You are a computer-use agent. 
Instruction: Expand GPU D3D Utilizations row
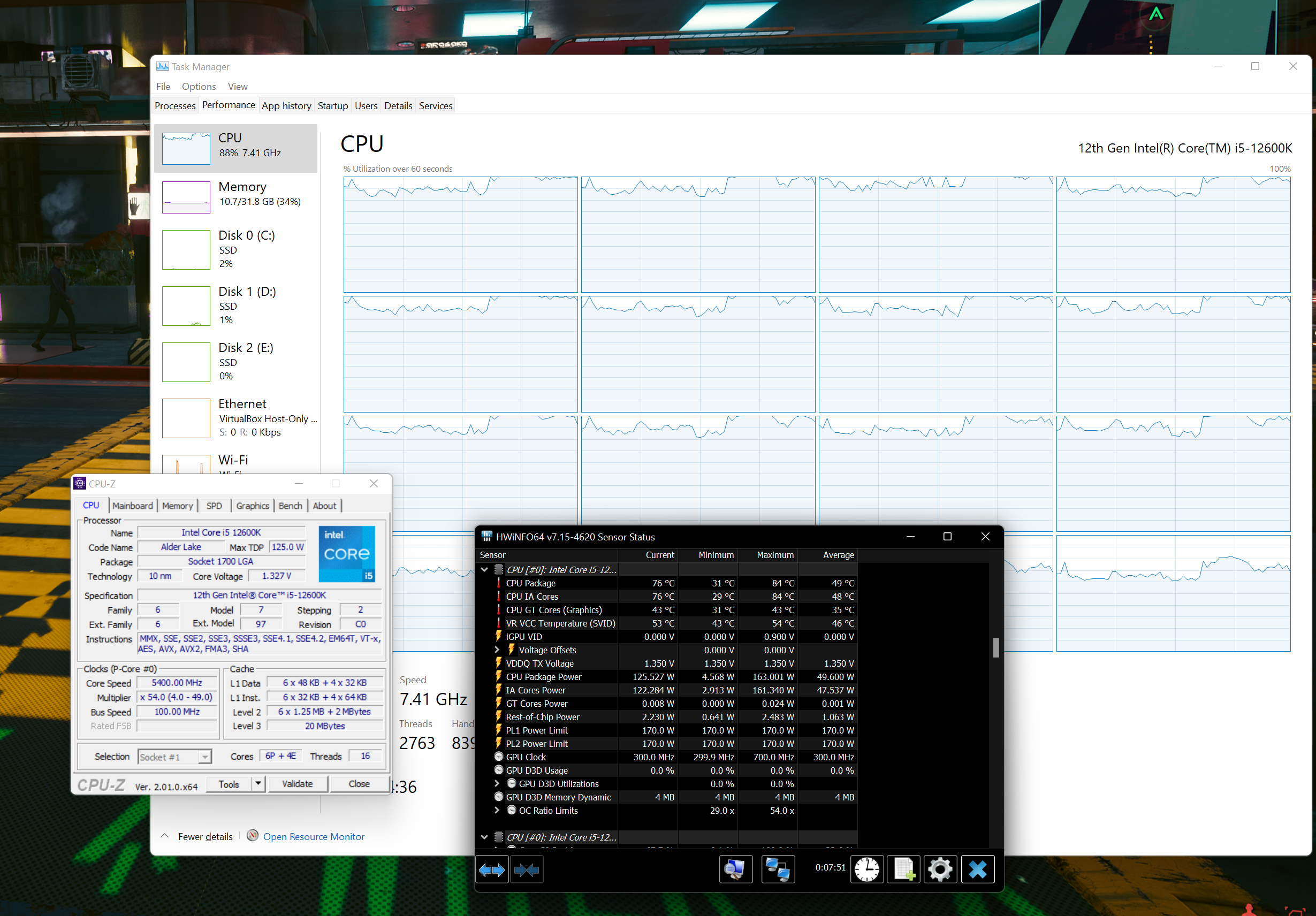[497, 784]
